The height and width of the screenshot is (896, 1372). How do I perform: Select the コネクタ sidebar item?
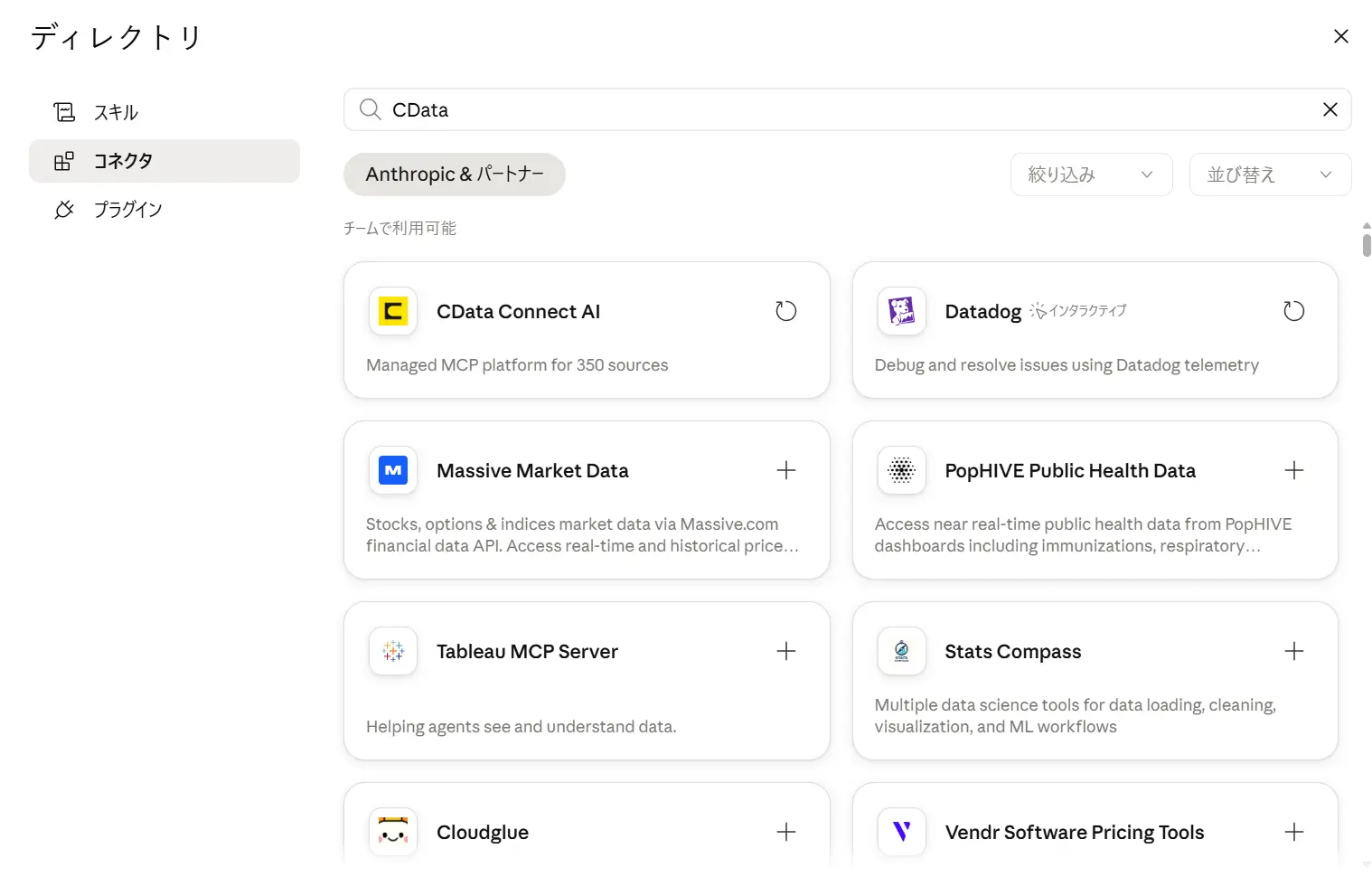(164, 161)
